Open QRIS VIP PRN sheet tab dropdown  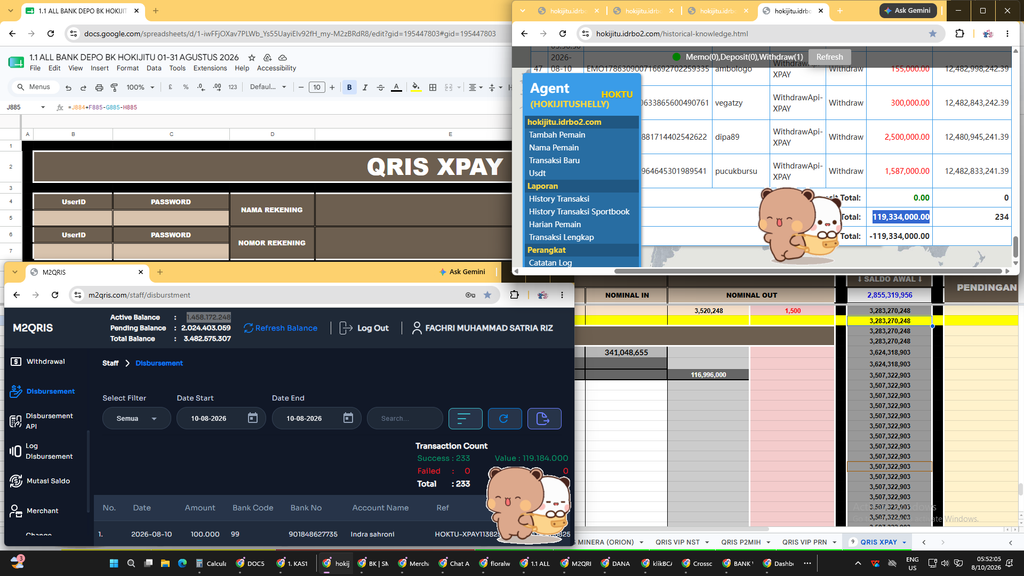pos(834,542)
